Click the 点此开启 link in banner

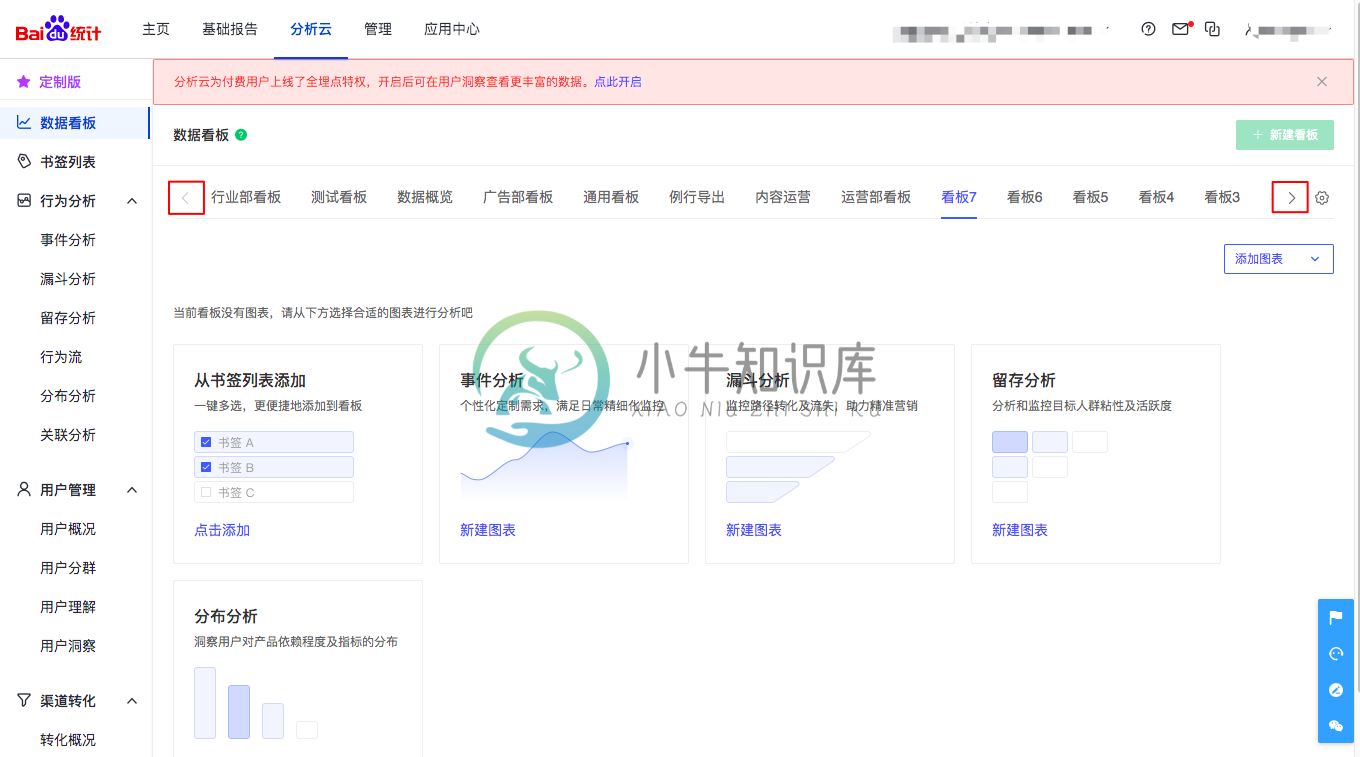618,82
